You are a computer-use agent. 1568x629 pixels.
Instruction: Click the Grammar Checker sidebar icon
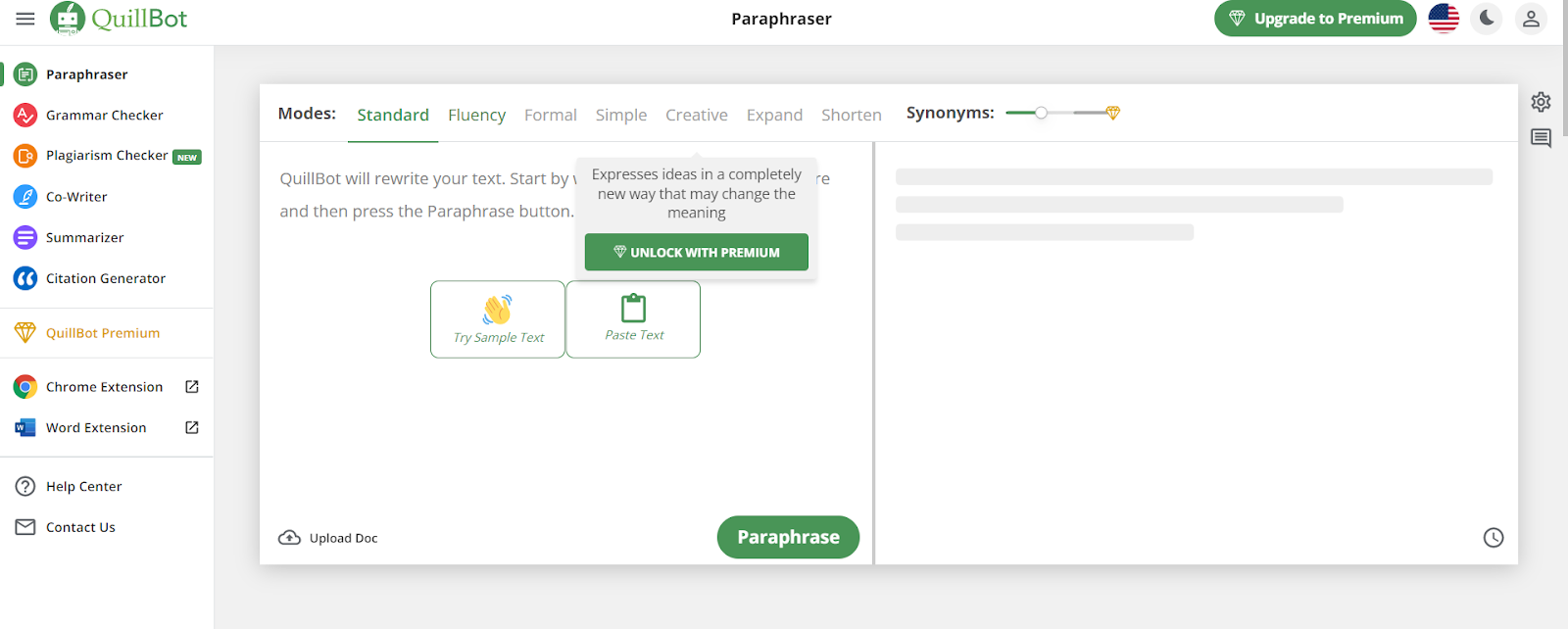(25, 116)
